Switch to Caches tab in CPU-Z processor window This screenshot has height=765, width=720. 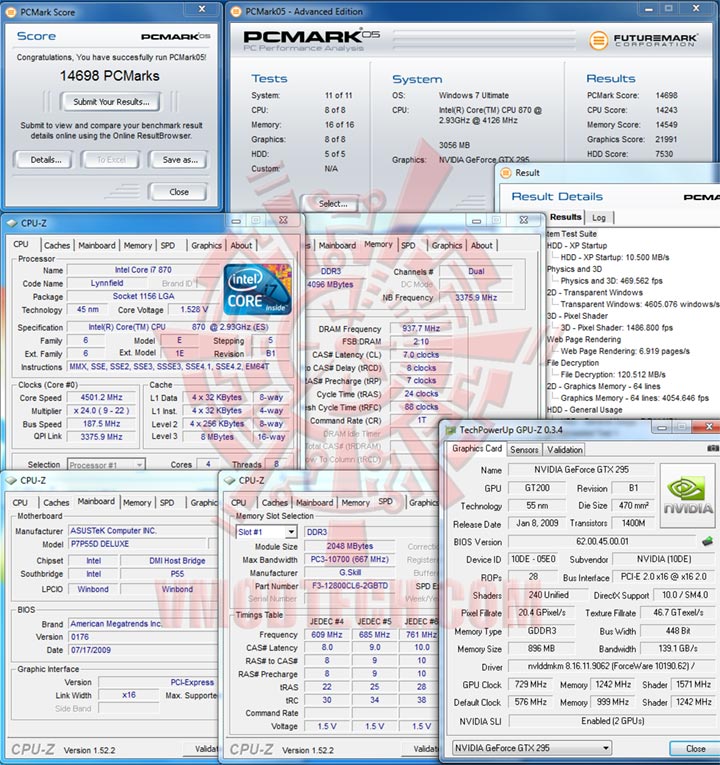57,245
